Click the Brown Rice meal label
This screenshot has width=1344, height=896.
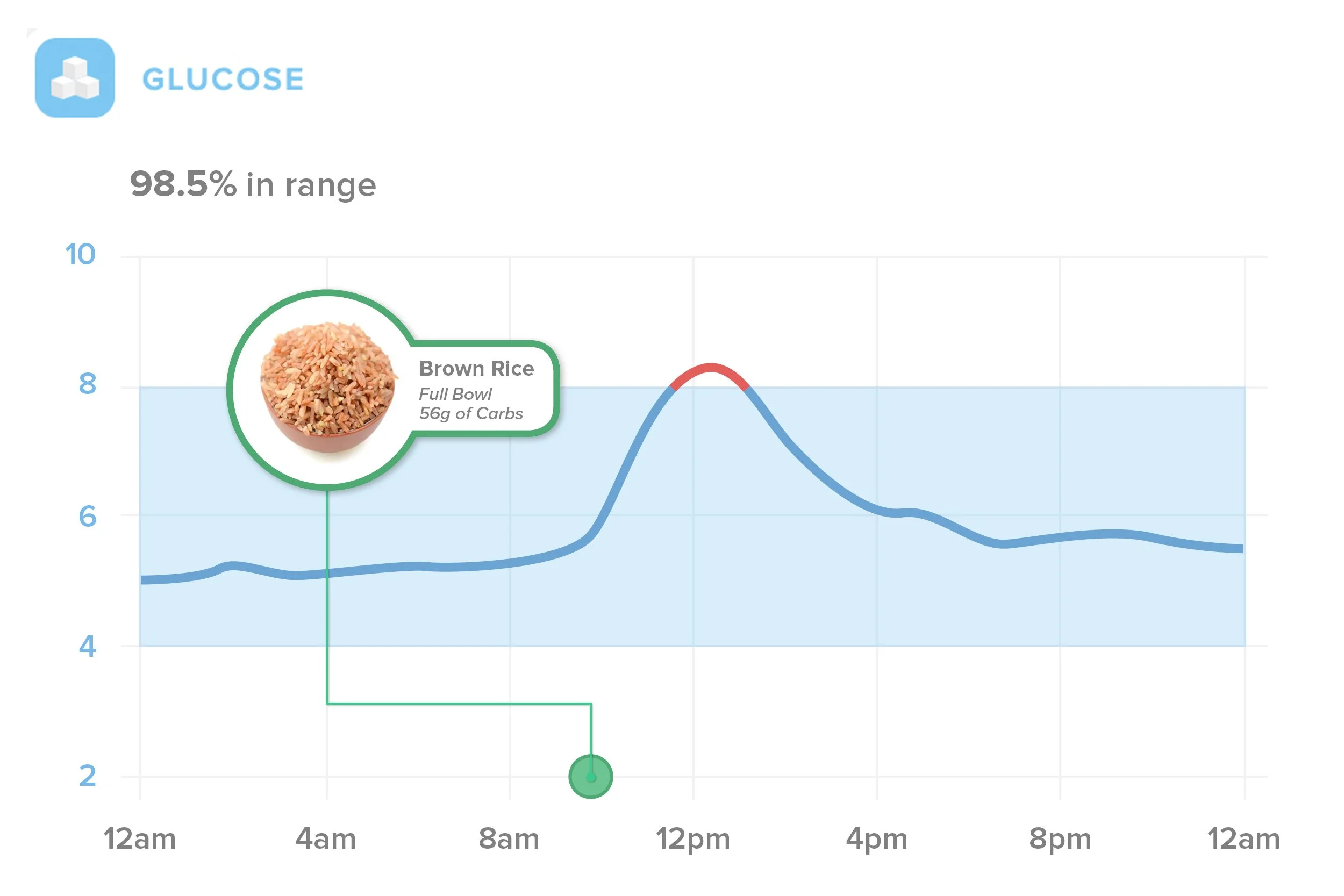476,369
